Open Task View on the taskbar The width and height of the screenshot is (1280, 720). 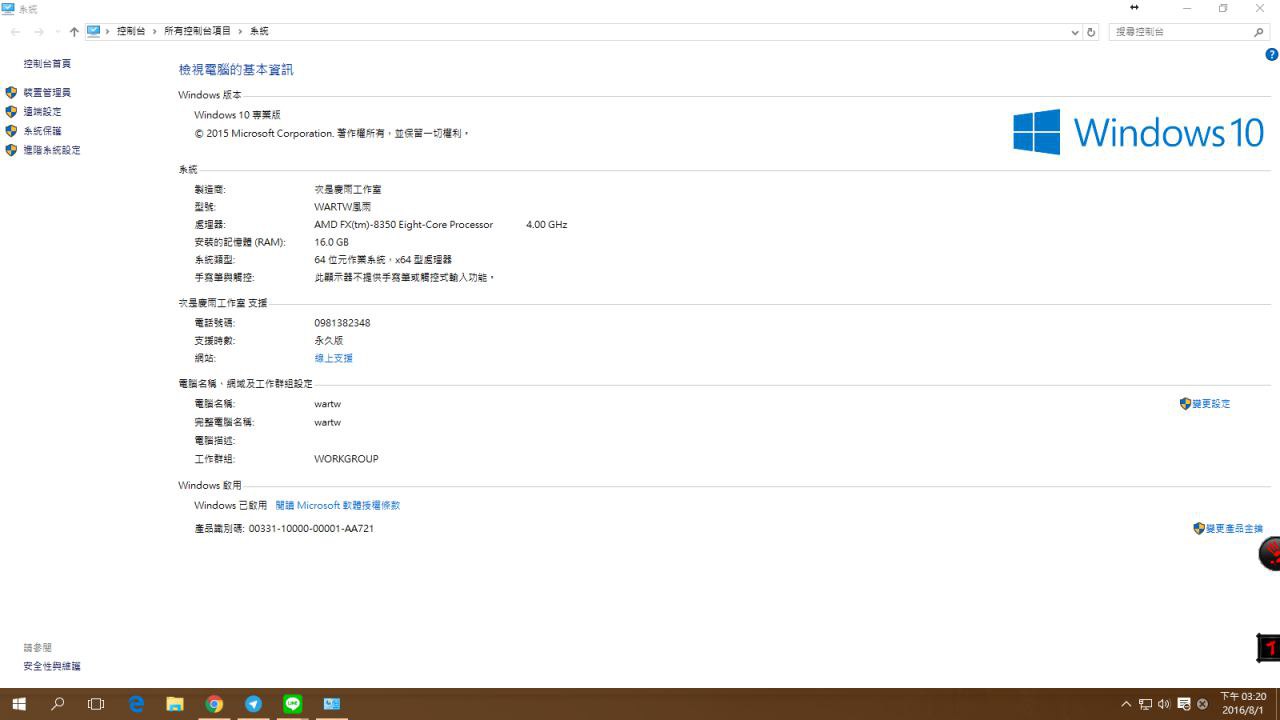[96, 704]
